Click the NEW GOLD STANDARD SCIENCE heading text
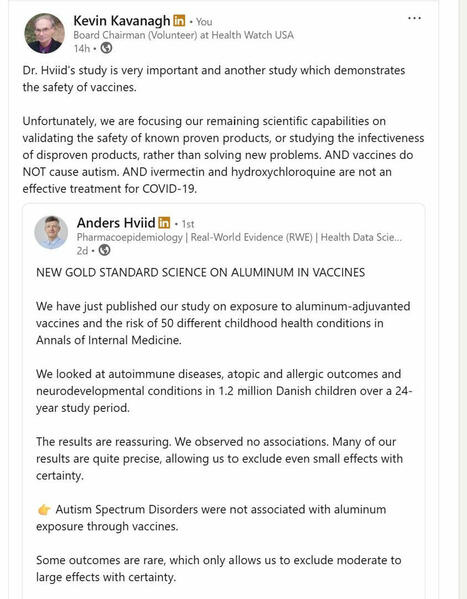467x599 pixels. coord(201,272)
